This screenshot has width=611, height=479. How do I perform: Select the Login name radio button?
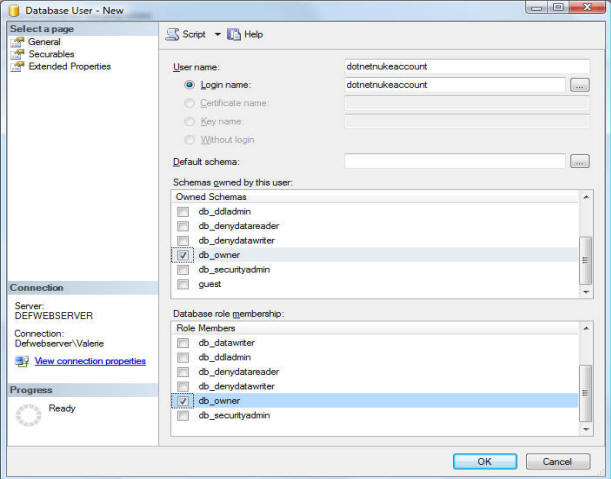click(189, 86)
